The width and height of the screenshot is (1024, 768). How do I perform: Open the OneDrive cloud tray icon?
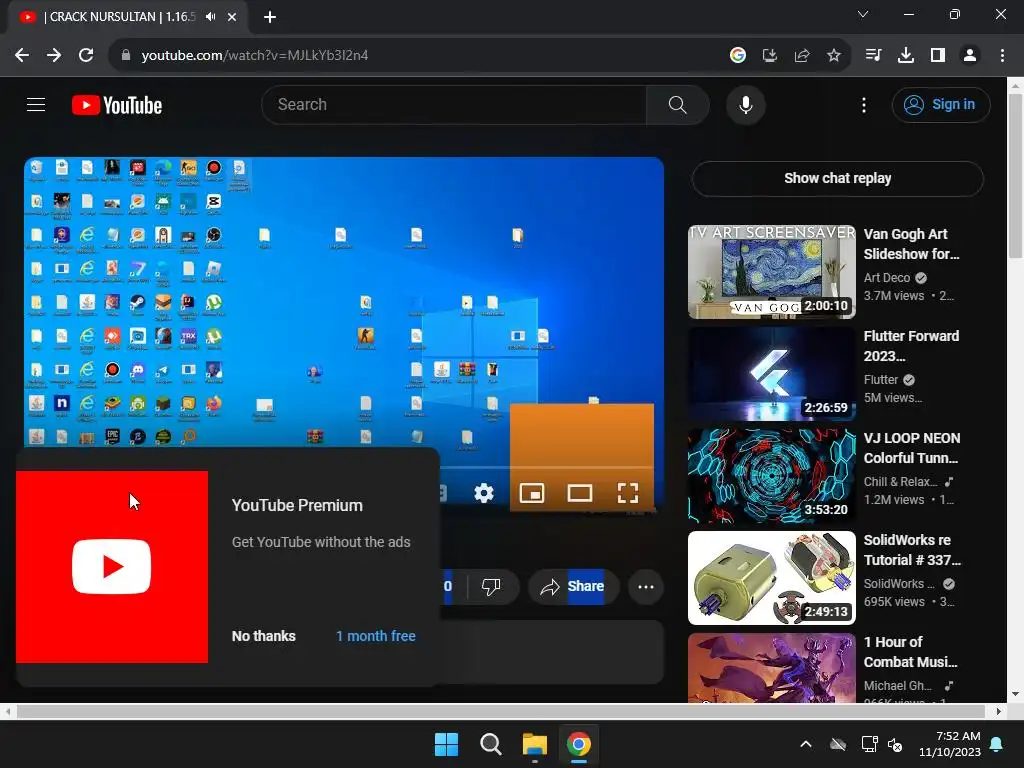838,744
